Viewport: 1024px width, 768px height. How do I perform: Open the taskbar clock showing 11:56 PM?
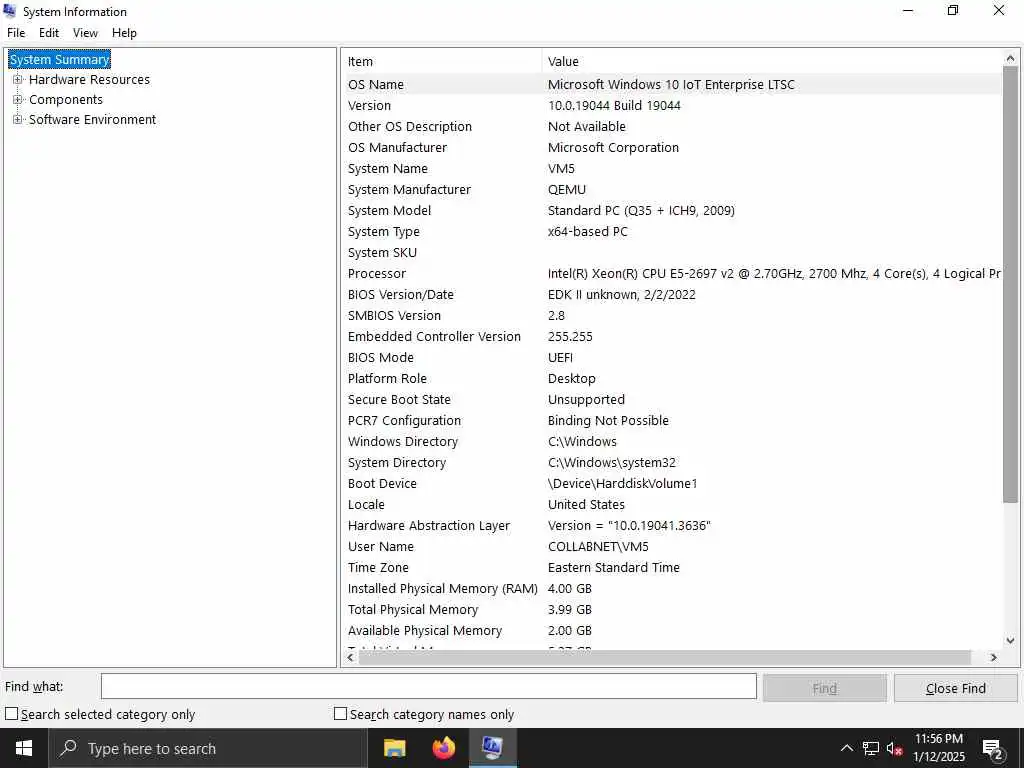938,748
